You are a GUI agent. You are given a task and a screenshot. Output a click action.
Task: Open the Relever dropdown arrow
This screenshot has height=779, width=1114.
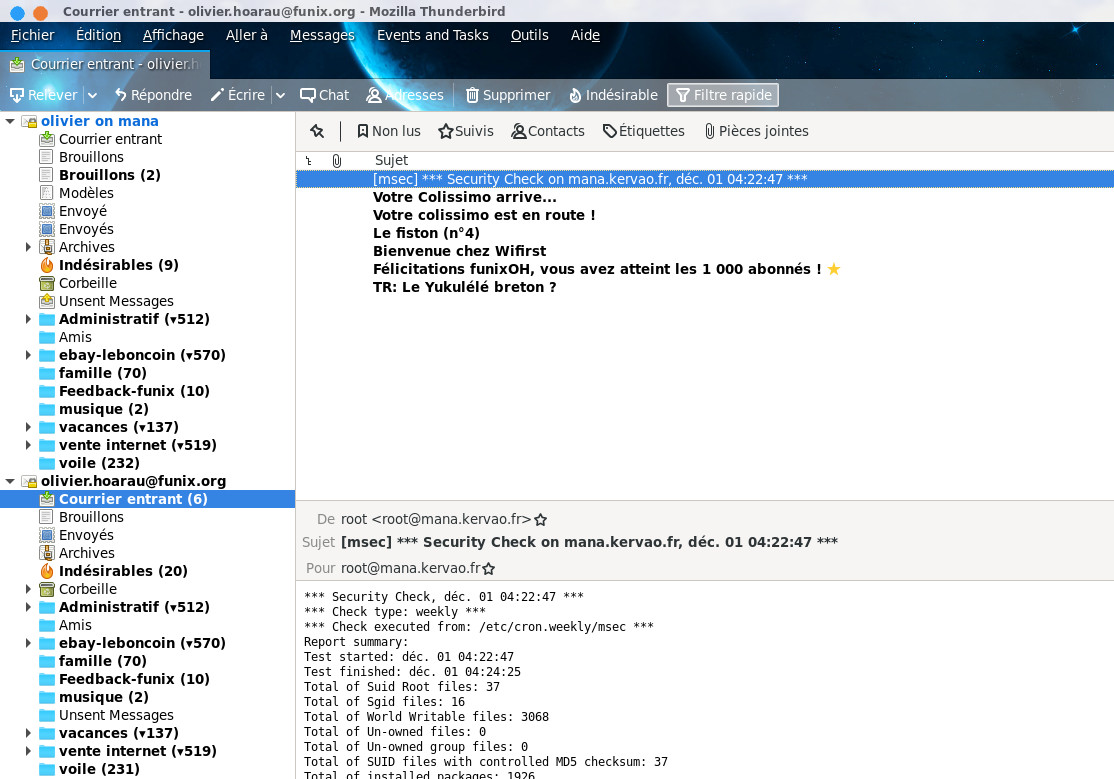(92, 95)
